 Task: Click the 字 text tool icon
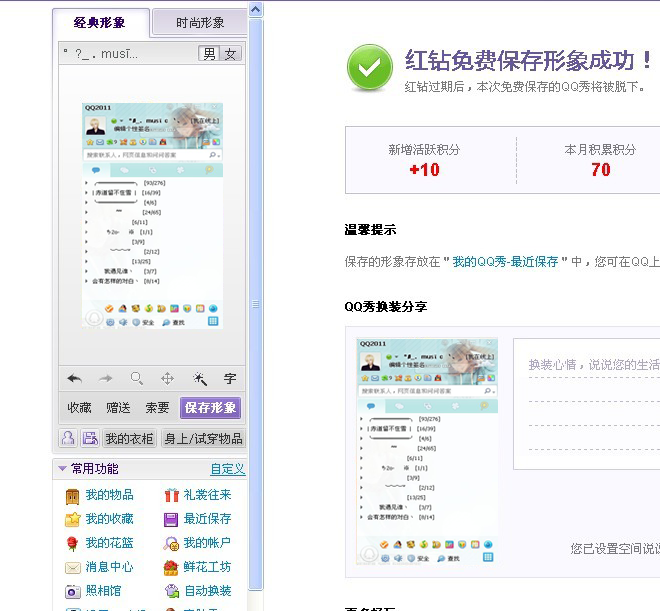click(230, 378)
